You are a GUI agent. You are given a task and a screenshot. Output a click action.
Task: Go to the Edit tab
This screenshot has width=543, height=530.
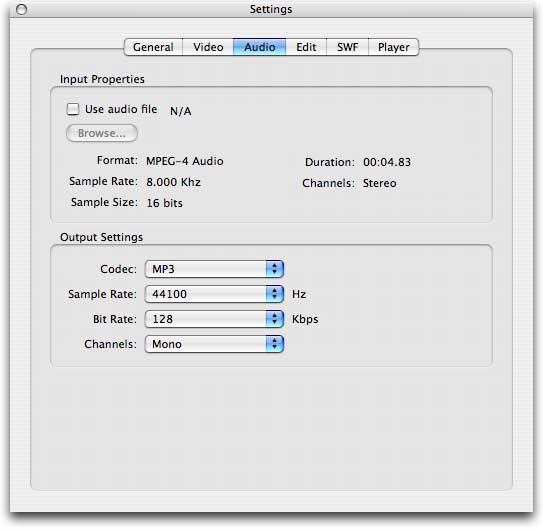(x=306, y=47)
